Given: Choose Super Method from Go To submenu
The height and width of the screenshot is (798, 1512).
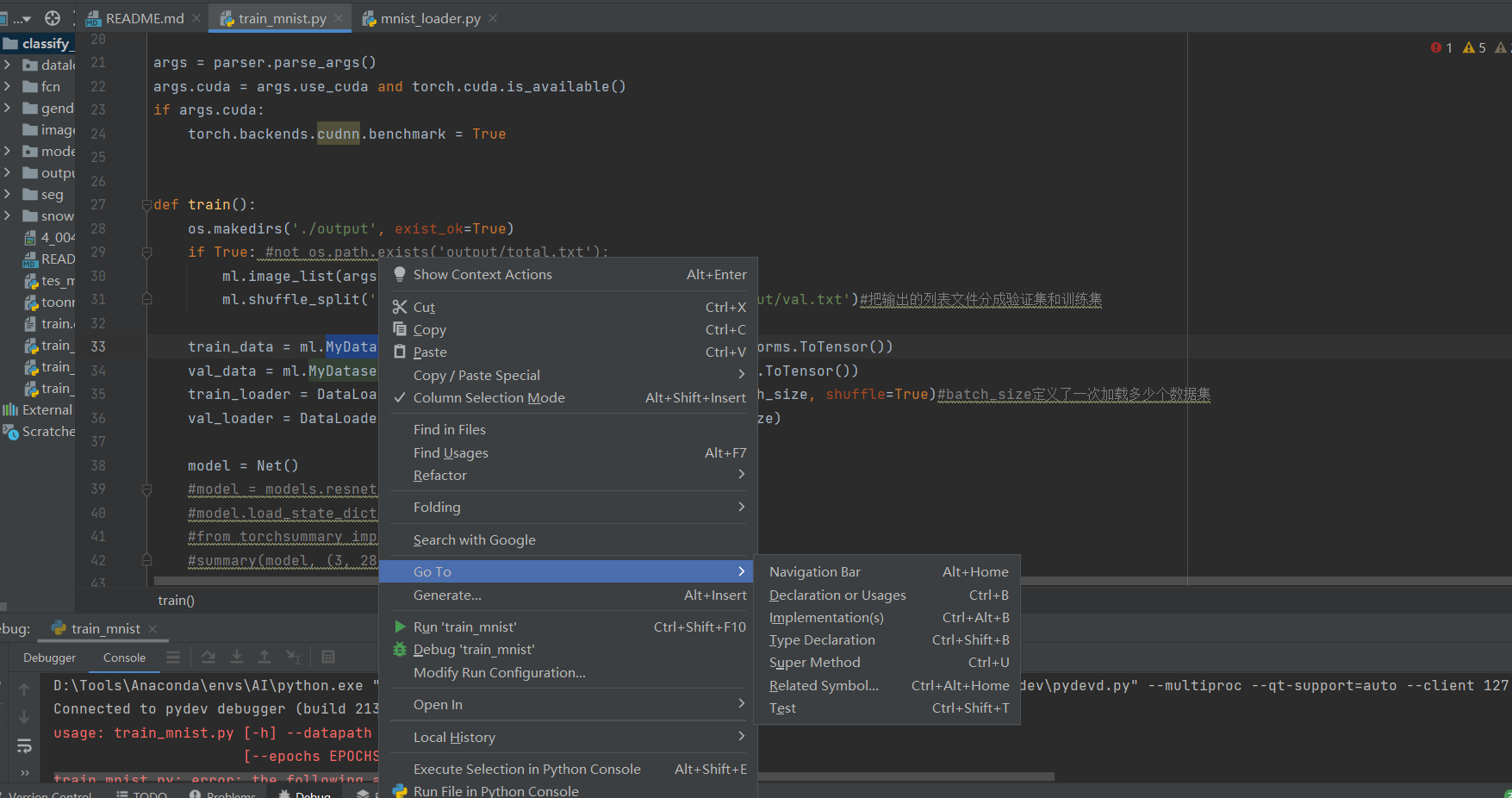Looking at the screenshot, I should [888, 662].
